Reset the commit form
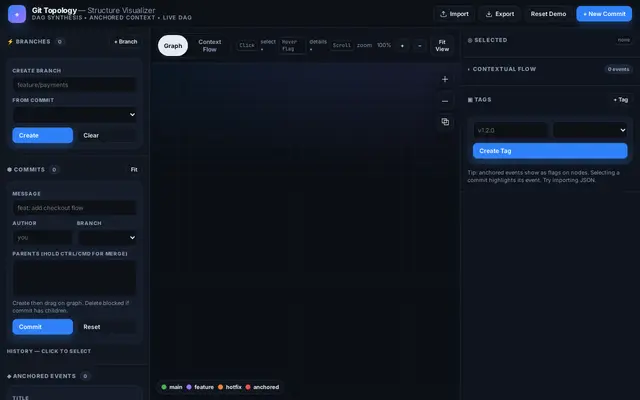The image size is (640, 400). (x=106, y=327)
